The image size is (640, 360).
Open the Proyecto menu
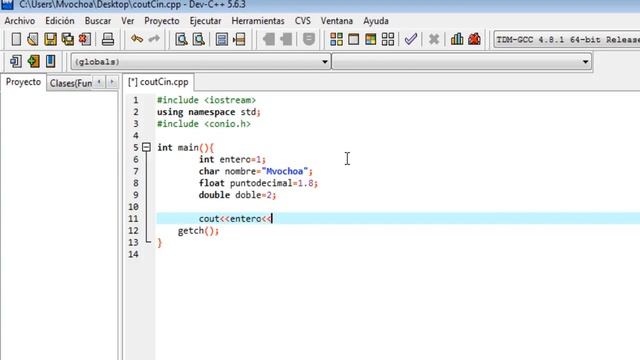point(162,21)
